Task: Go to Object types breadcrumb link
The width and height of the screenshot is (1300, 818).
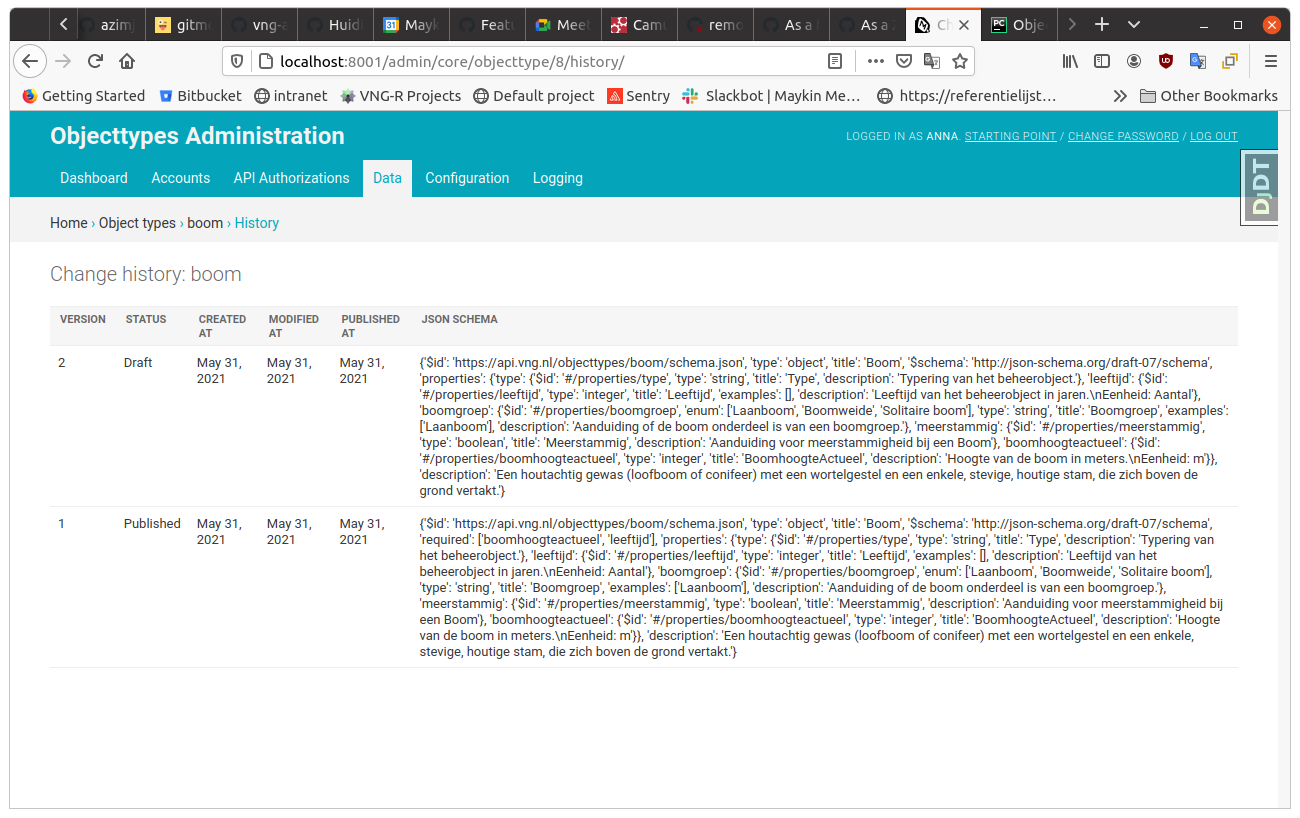Action: point(137,223)
